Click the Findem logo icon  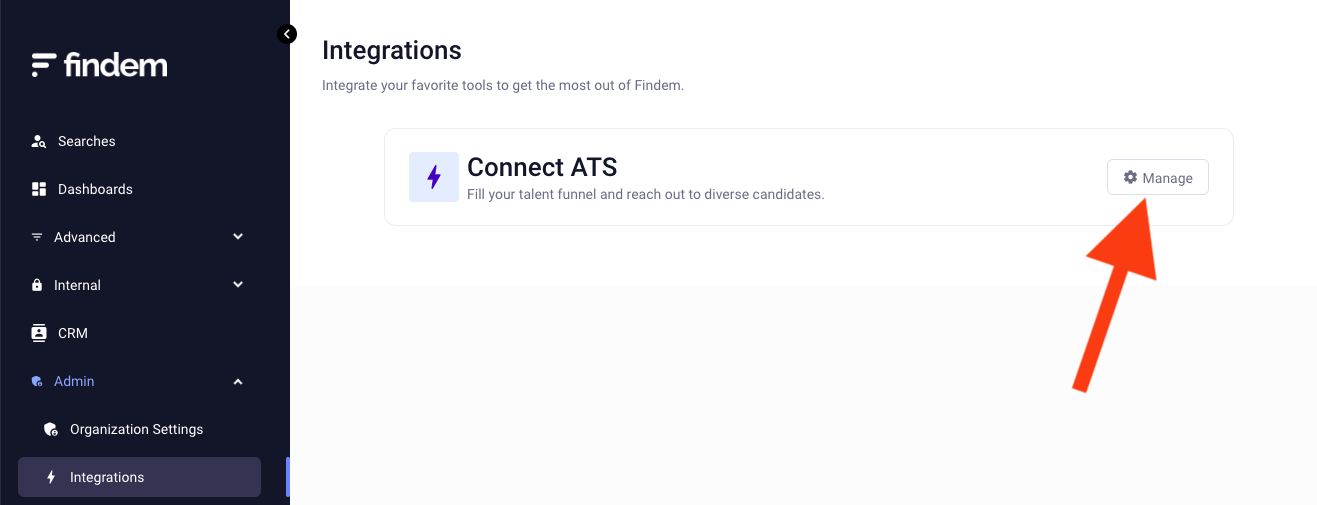(x=43, y=65)
